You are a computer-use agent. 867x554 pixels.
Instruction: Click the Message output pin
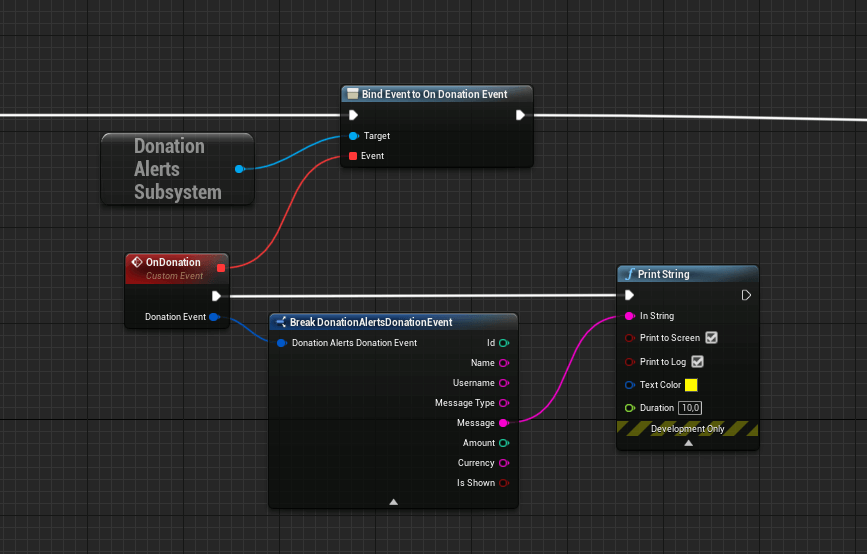point(503,423)
